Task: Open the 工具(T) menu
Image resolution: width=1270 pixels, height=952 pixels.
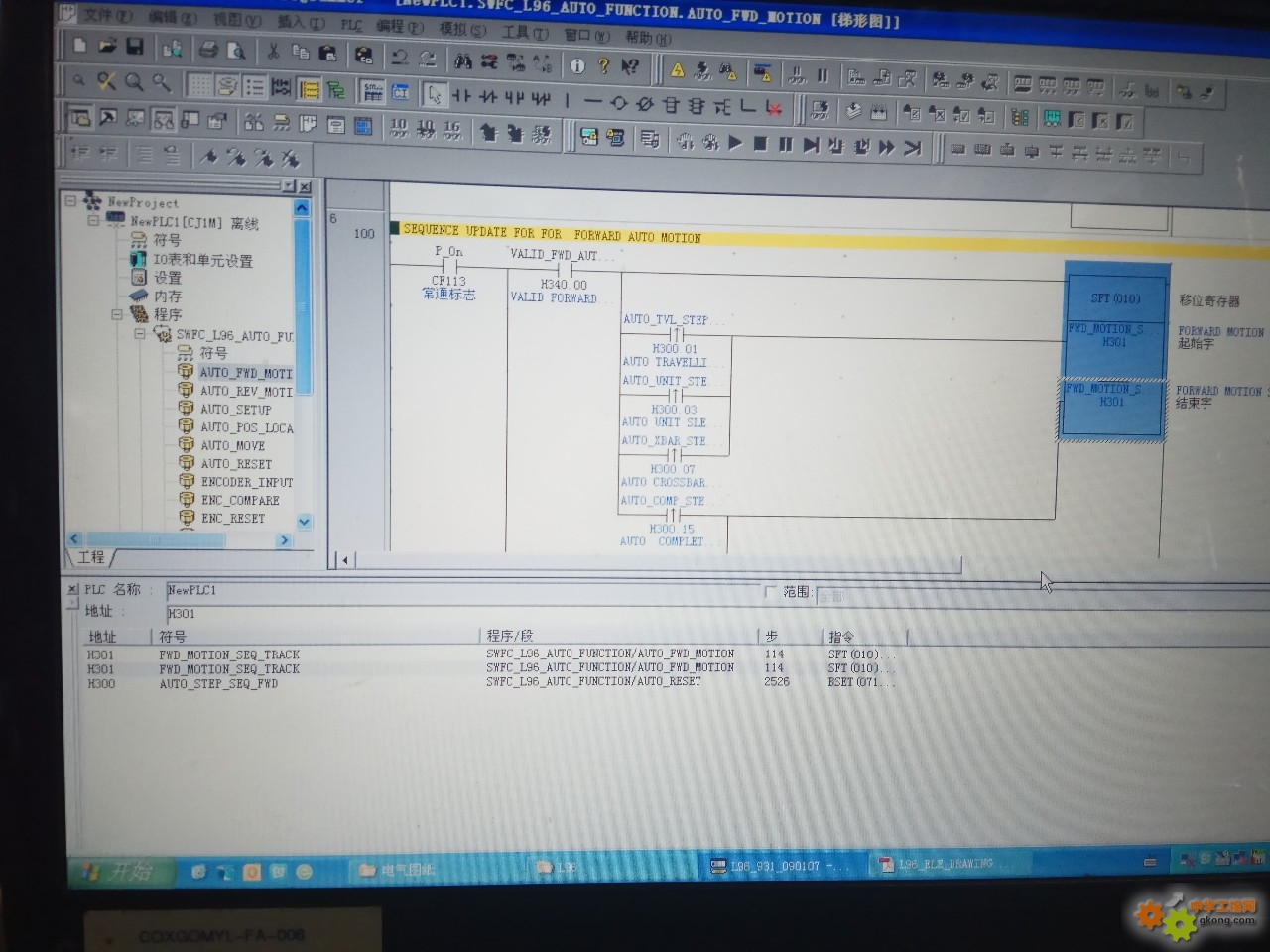Action: point(524,32)
